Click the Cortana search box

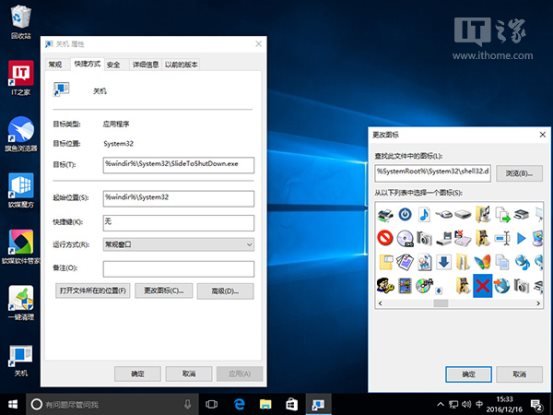click(x=113, y=404)
